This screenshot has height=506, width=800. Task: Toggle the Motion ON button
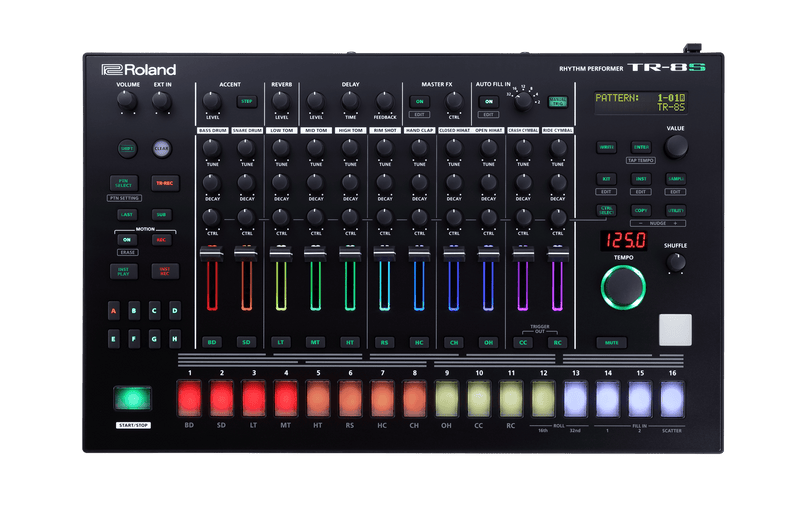pyautogui.click(x=127, y=240)
